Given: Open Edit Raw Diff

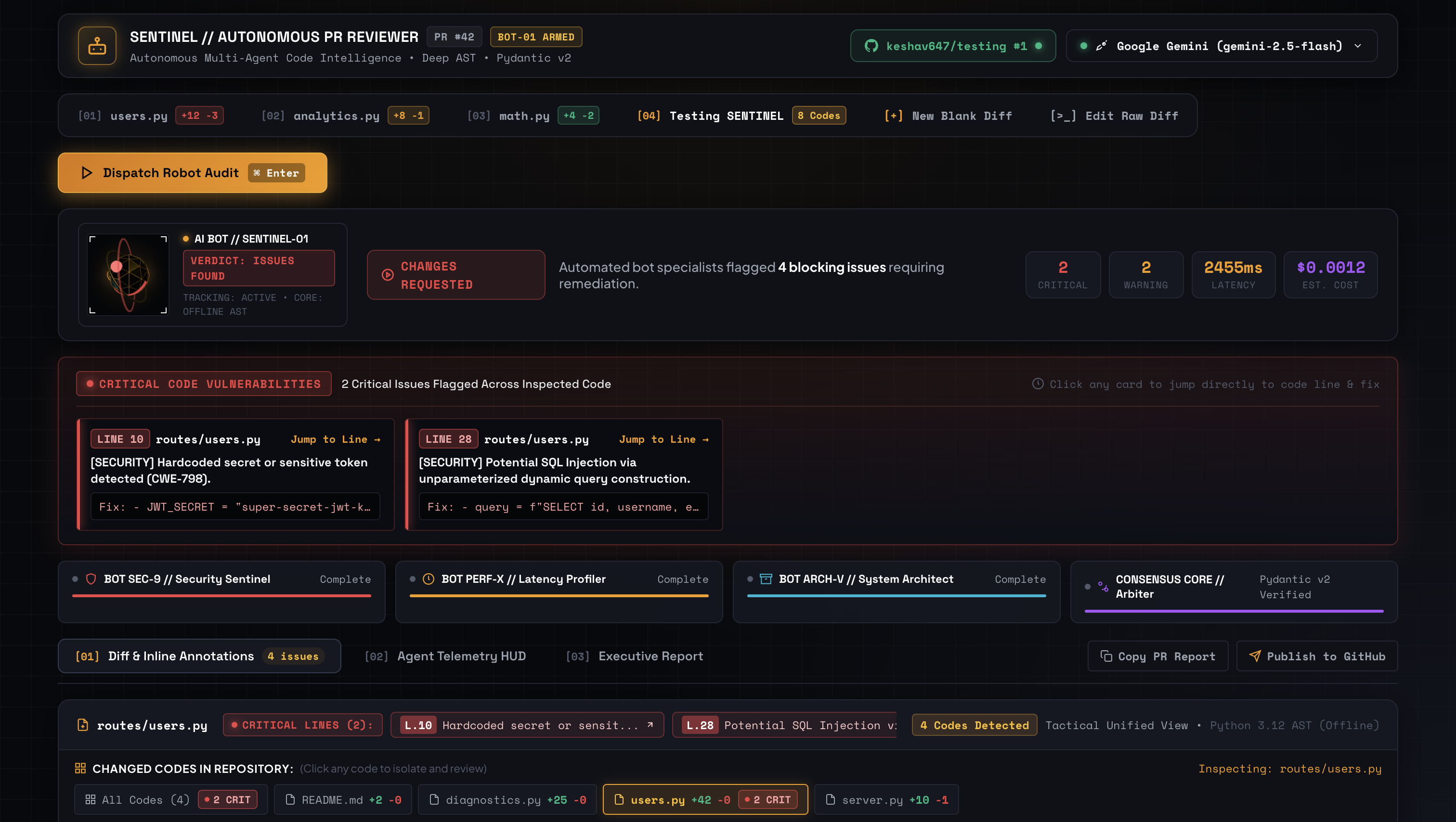Looking at the screenshot, I should (x=1114, y=116).
